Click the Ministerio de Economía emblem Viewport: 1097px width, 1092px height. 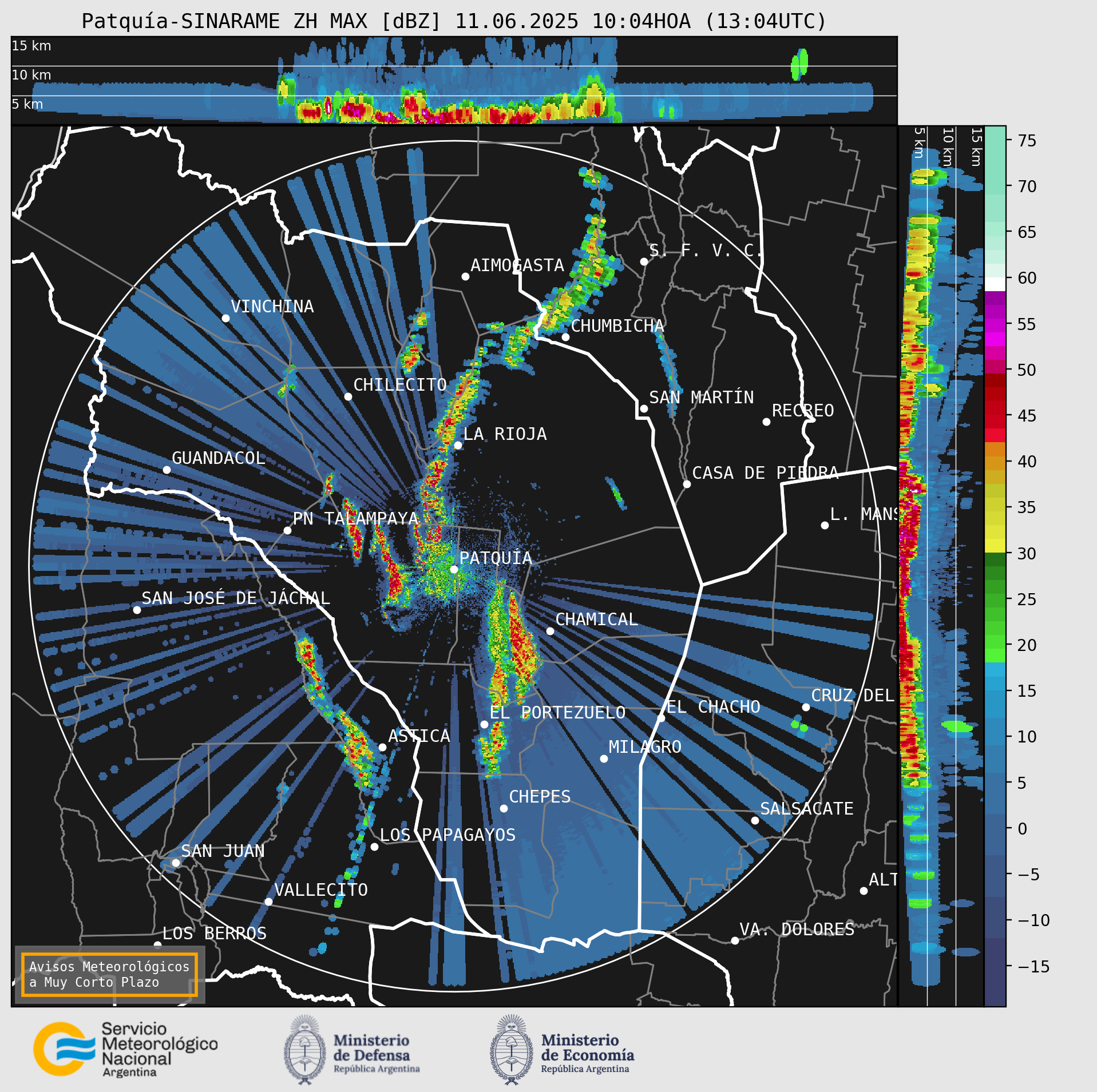[512, 1050]
